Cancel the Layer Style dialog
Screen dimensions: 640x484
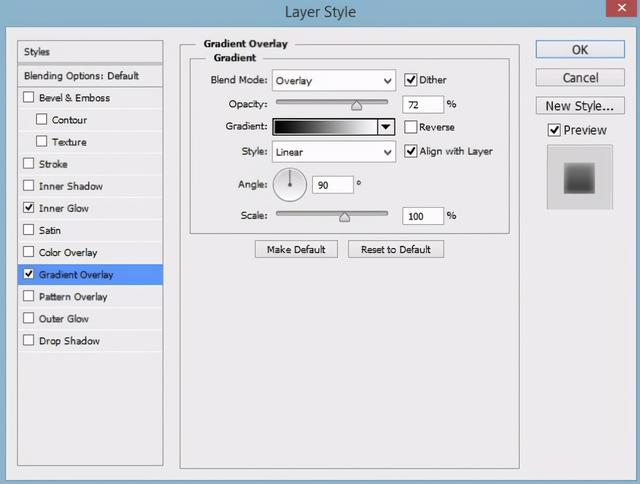tap(580, 78)
